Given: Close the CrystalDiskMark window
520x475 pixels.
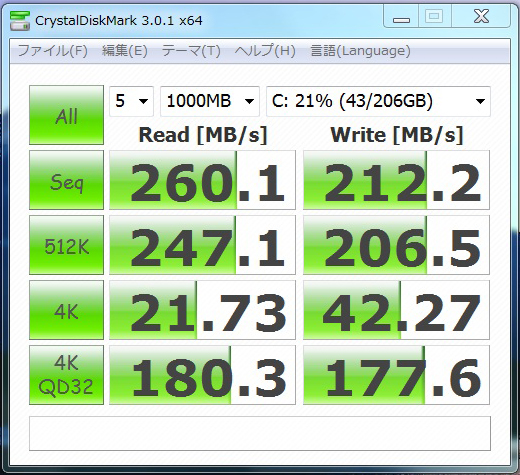Looking at the screenshot, I should [x=481, y=17].
